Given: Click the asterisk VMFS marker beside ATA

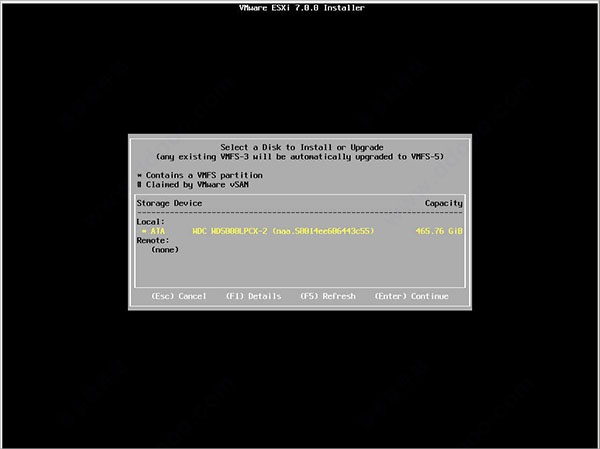Looking at the screenshot, I should (x=143, y=231).
